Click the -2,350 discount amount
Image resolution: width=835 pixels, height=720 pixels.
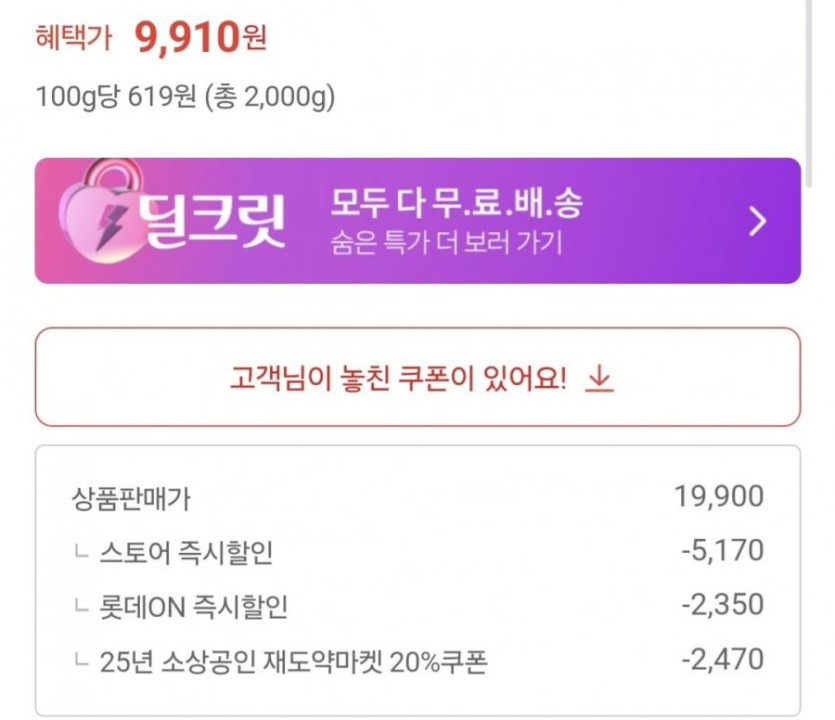pos(722,605)
